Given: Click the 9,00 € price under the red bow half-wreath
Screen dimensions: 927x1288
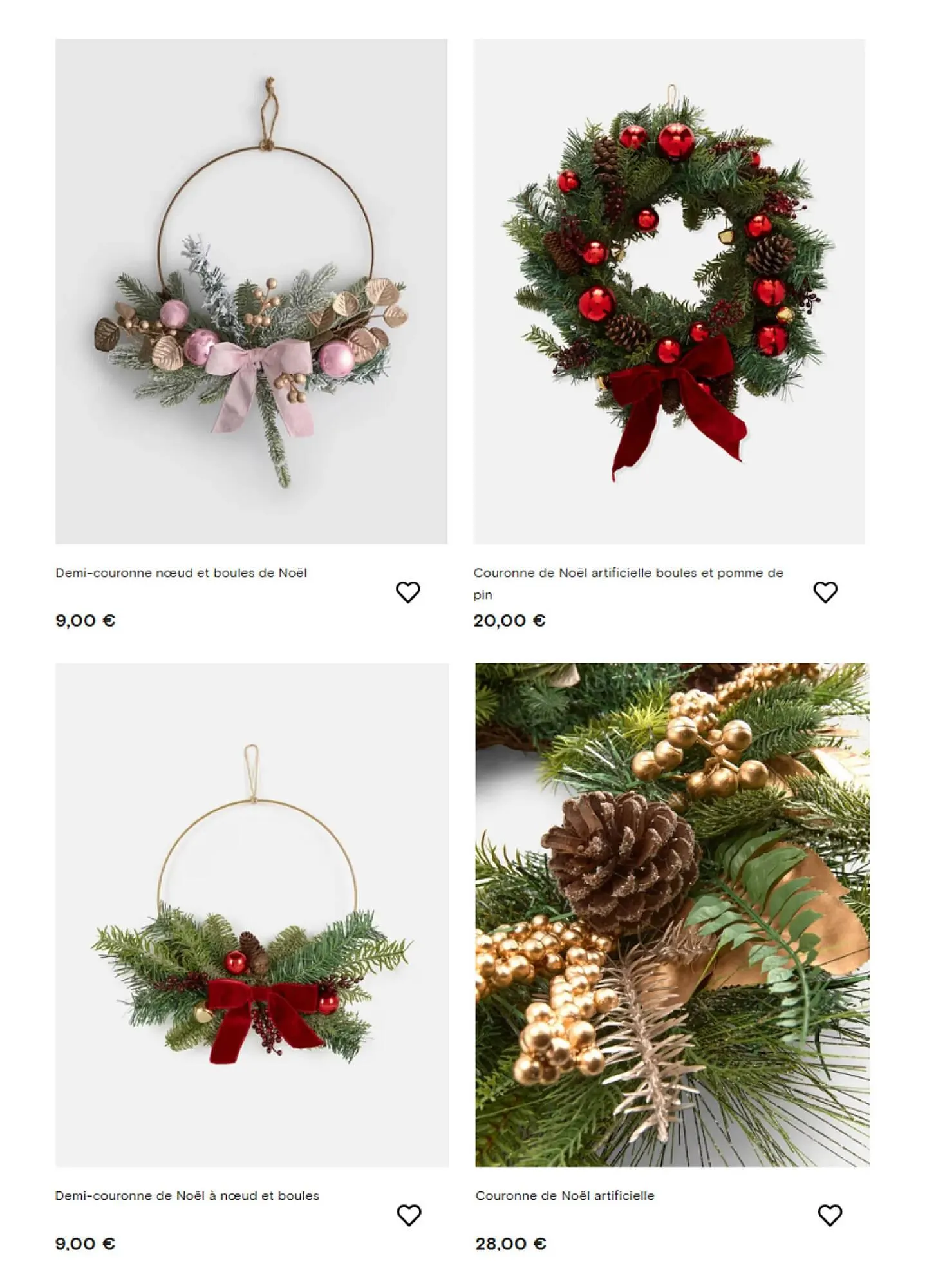Looking at the screenshot, I should pyautogui.click(x=85, y=1244).
